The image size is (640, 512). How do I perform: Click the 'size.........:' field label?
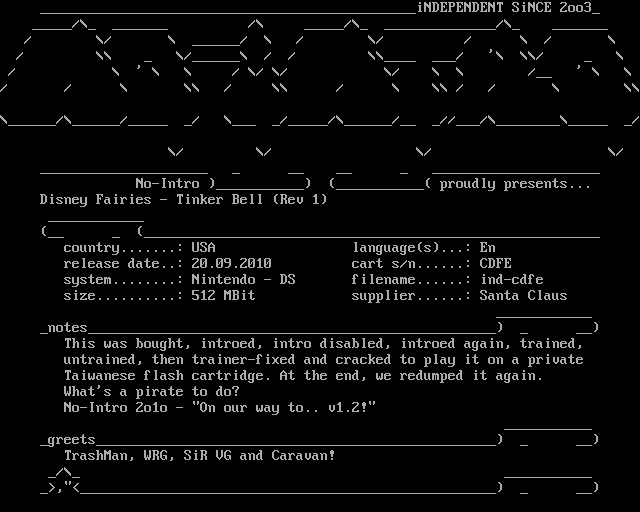pos(123,296)
